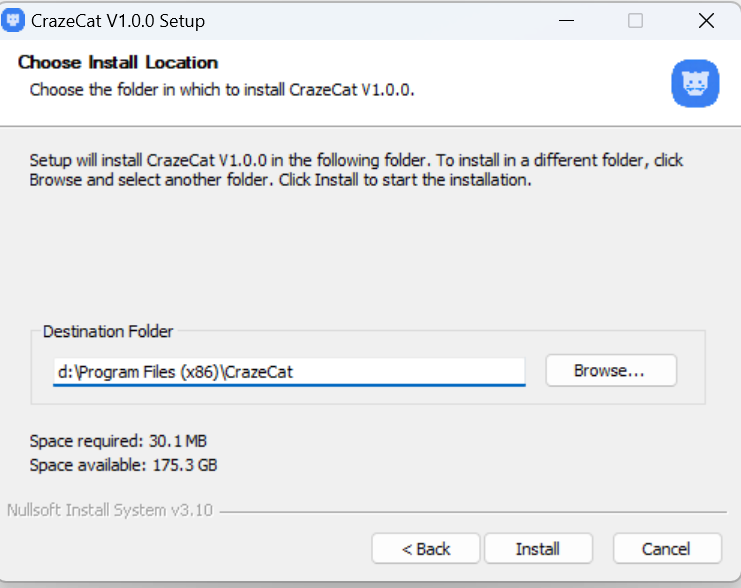Start installation with the Install button

(538, 549)
